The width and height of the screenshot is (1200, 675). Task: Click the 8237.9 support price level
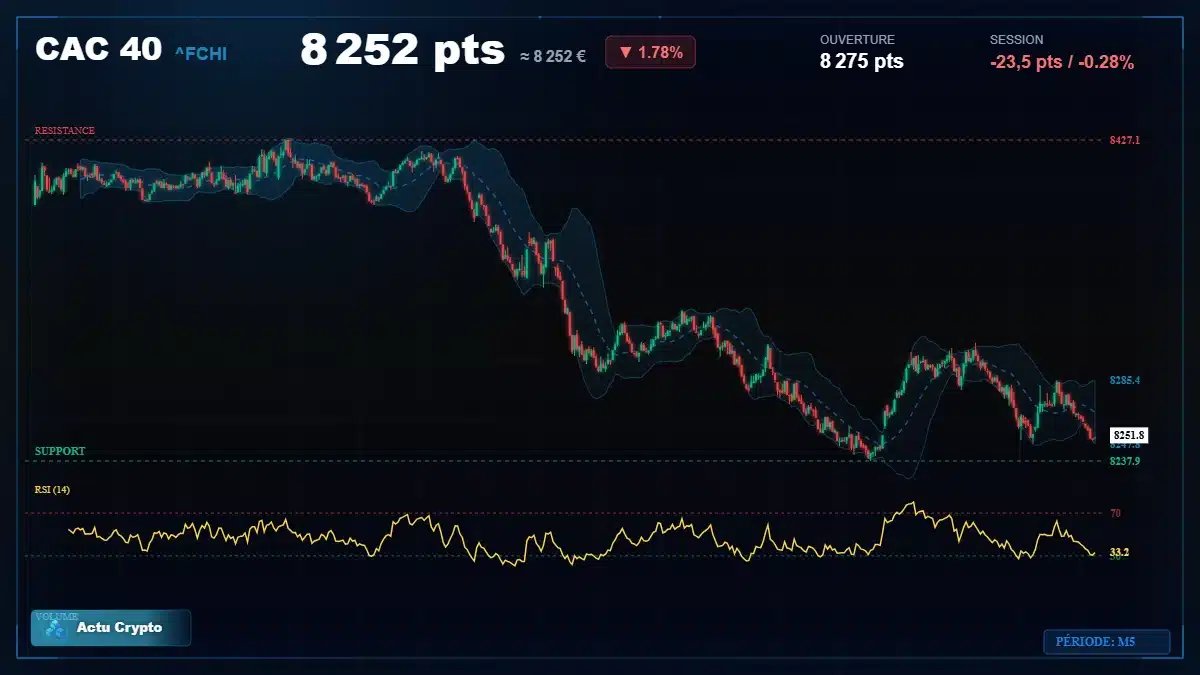point(1125,461)
